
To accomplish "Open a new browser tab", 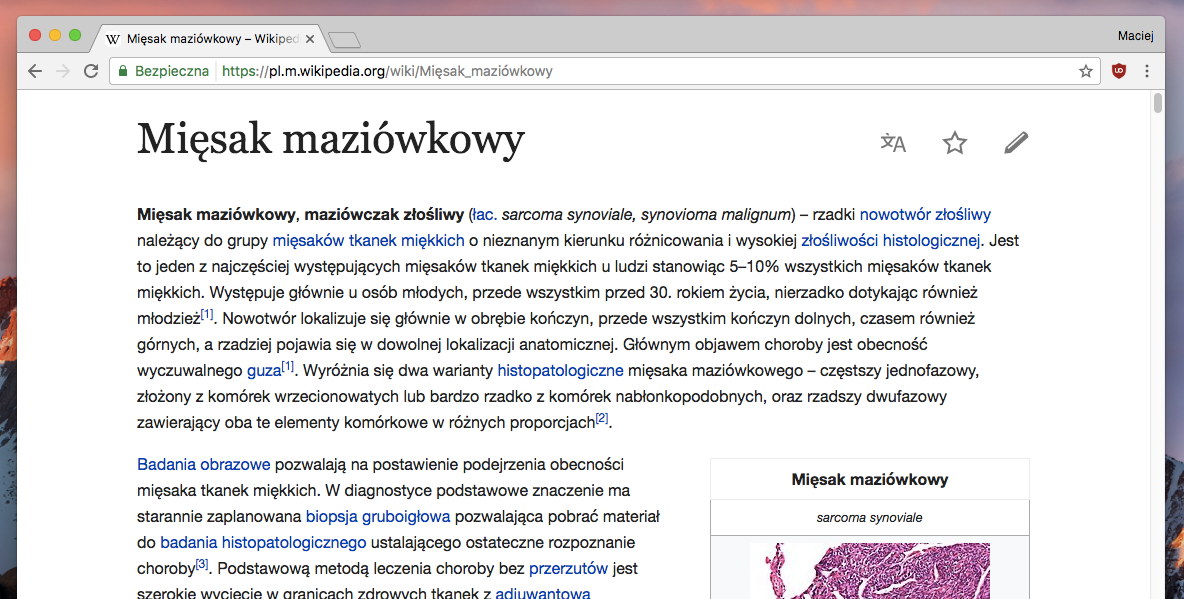I will pos(344,39).
